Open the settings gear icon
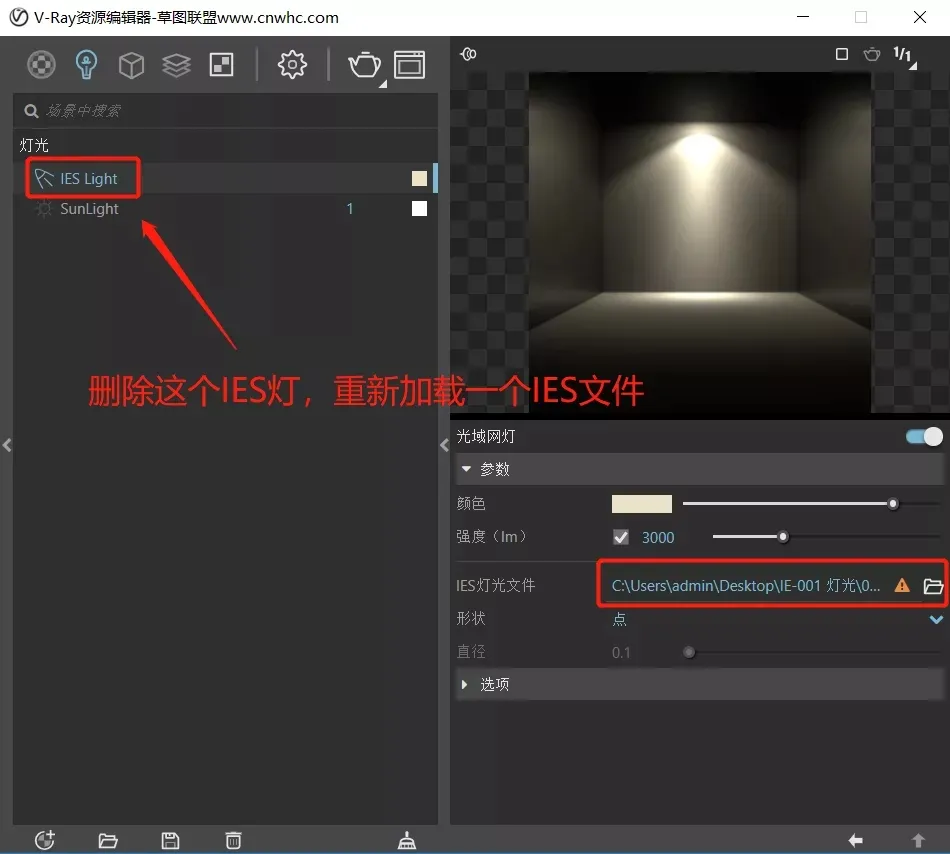Viewport: 950px width, 854px height. (x=292, y=65)
